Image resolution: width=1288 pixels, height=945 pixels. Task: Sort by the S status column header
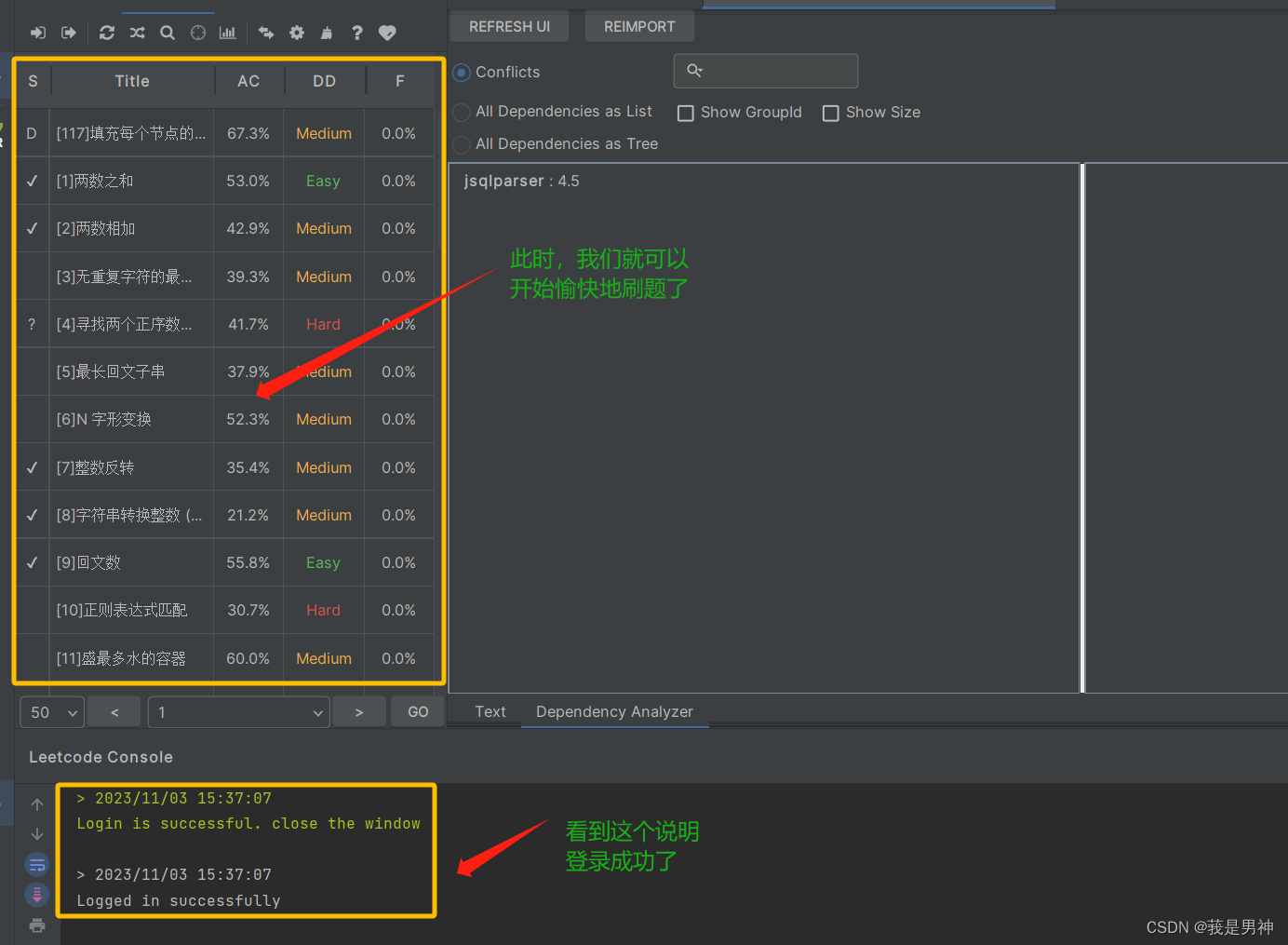tap(34, 81)
